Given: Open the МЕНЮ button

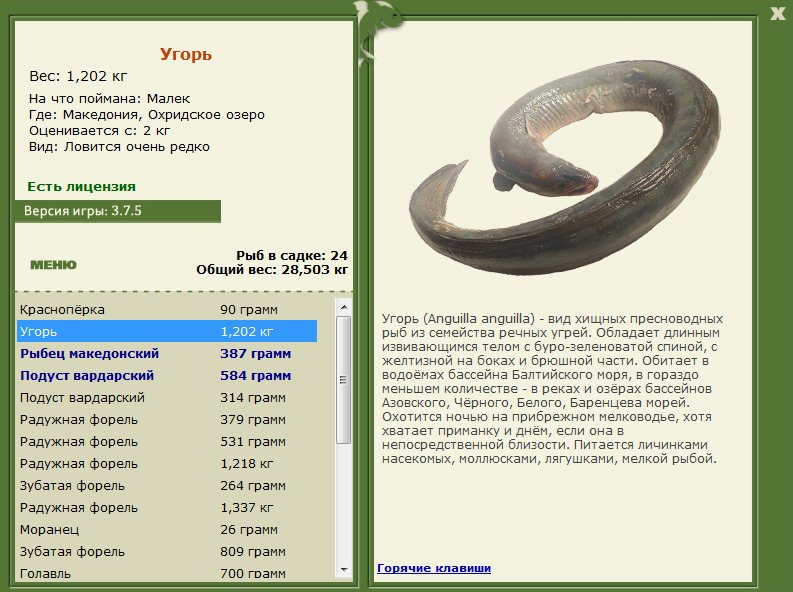Looking at the screenshot, I should [x=54, y=265].
